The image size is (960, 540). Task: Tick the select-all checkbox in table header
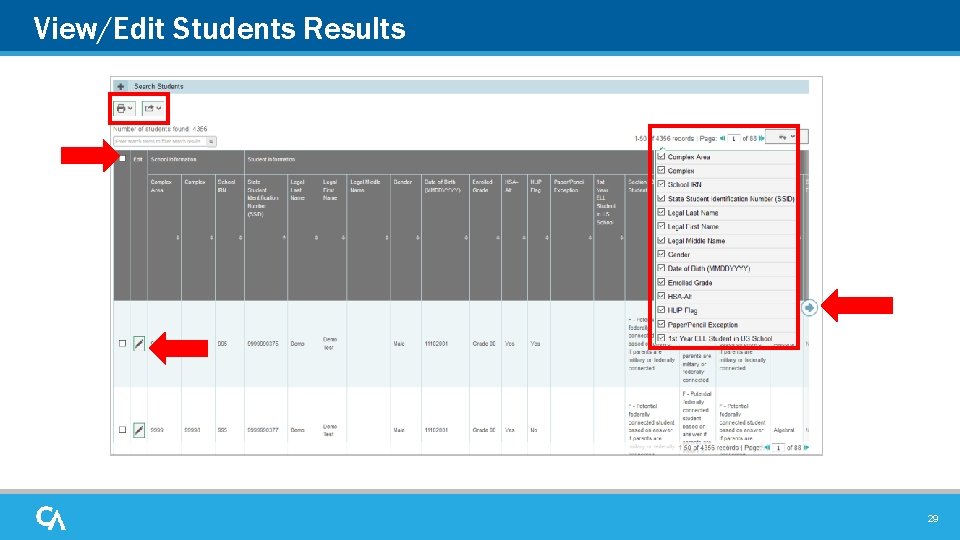(x=122, y=159)
